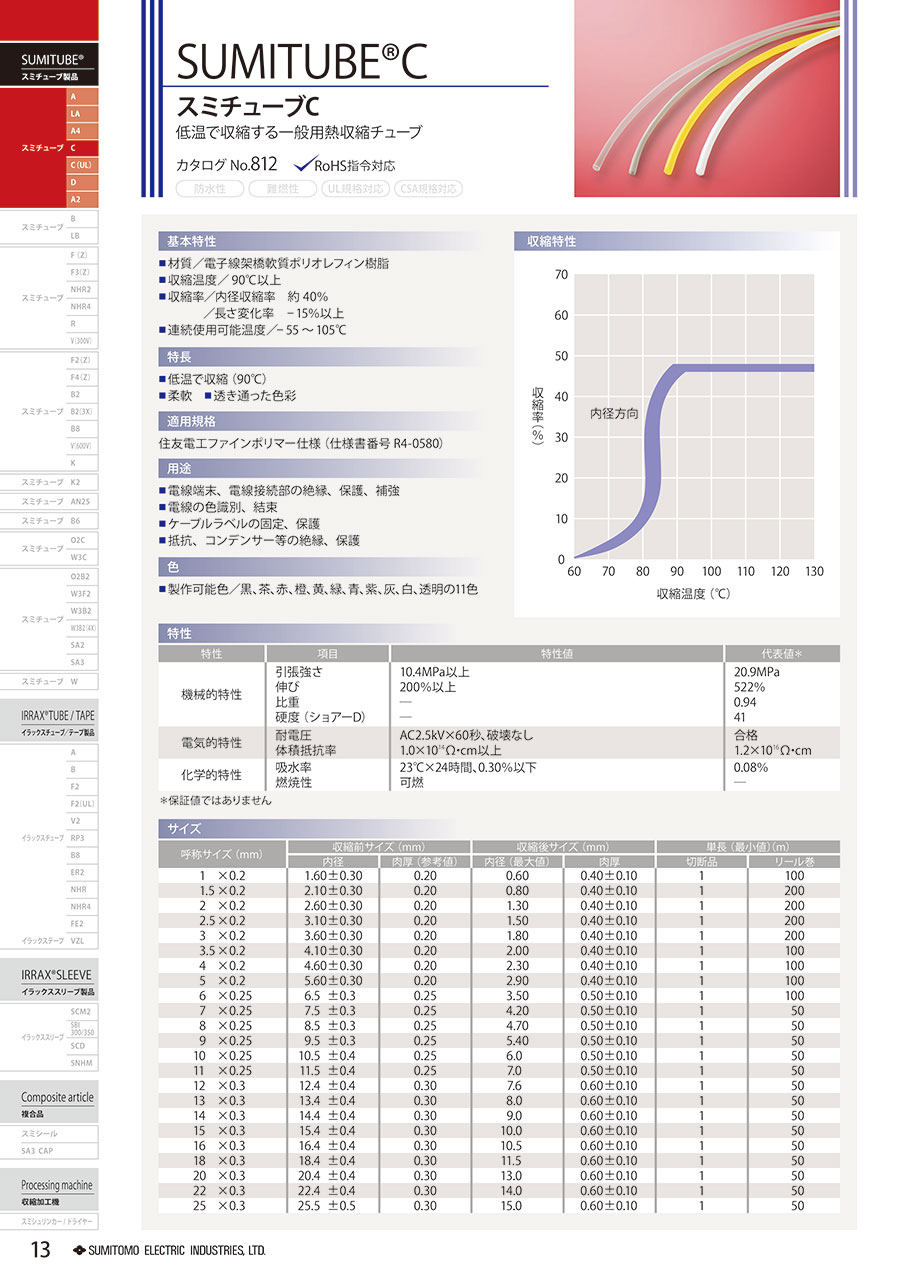The image size is (900, 1273).
Task: Click the RoHS compliance checkmark
Action: click(303, 165)
